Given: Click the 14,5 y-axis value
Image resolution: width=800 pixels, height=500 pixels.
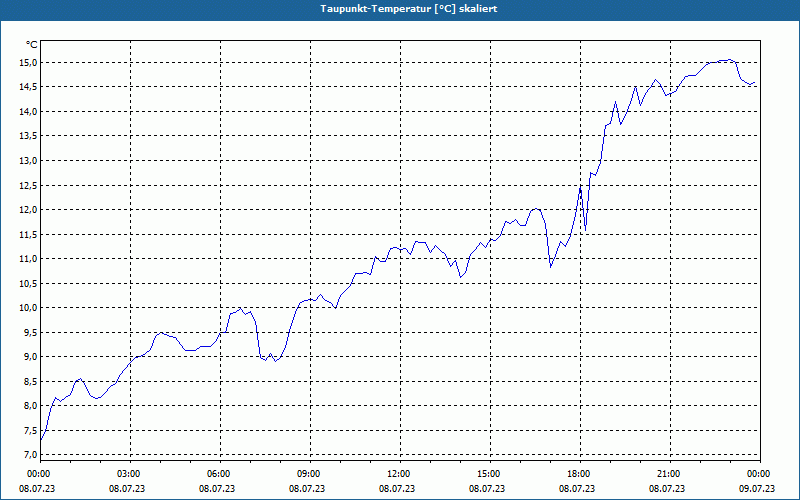Looking at the screenshot, I should click(x=29, y=87).
